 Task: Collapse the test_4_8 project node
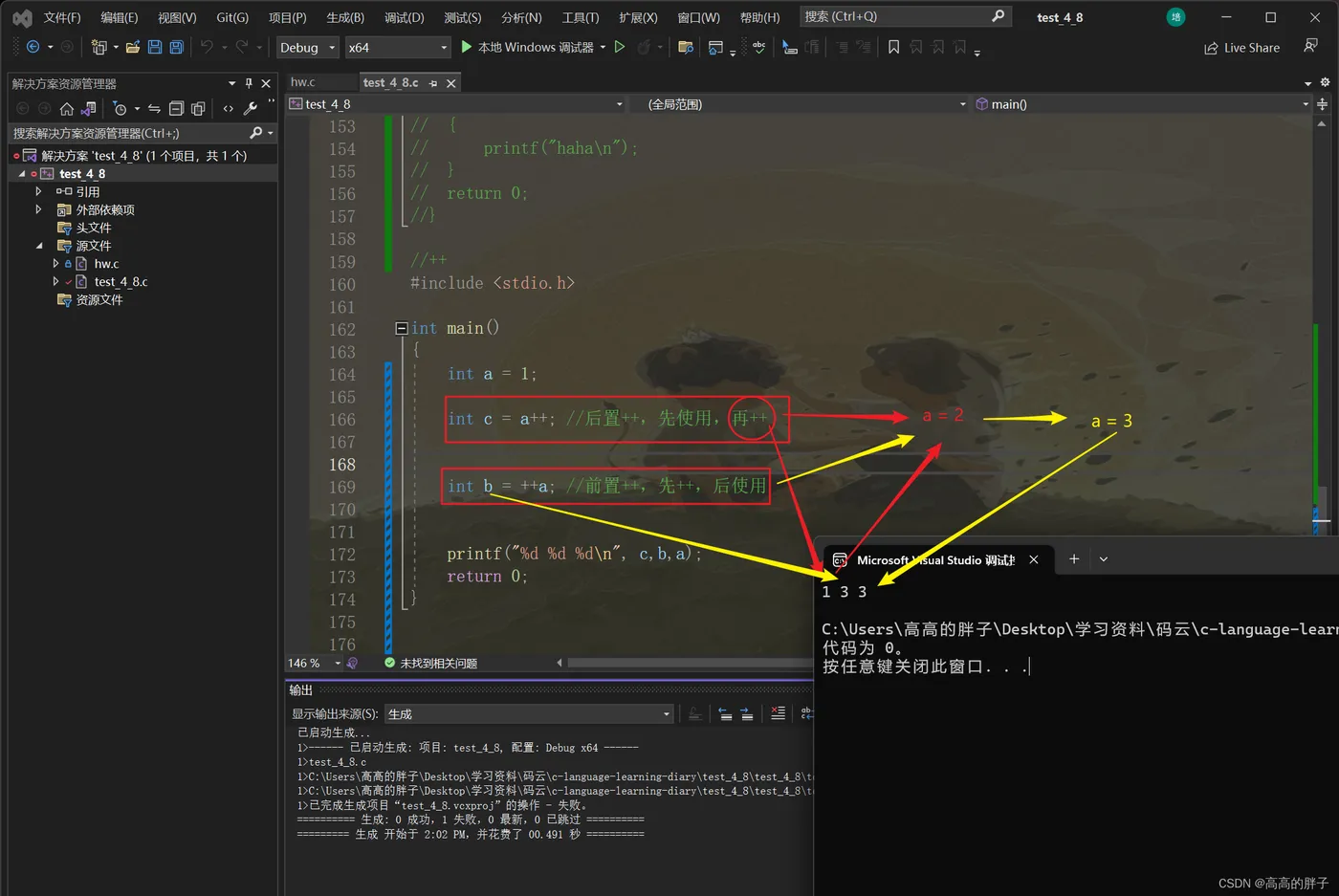pos(22,174)
